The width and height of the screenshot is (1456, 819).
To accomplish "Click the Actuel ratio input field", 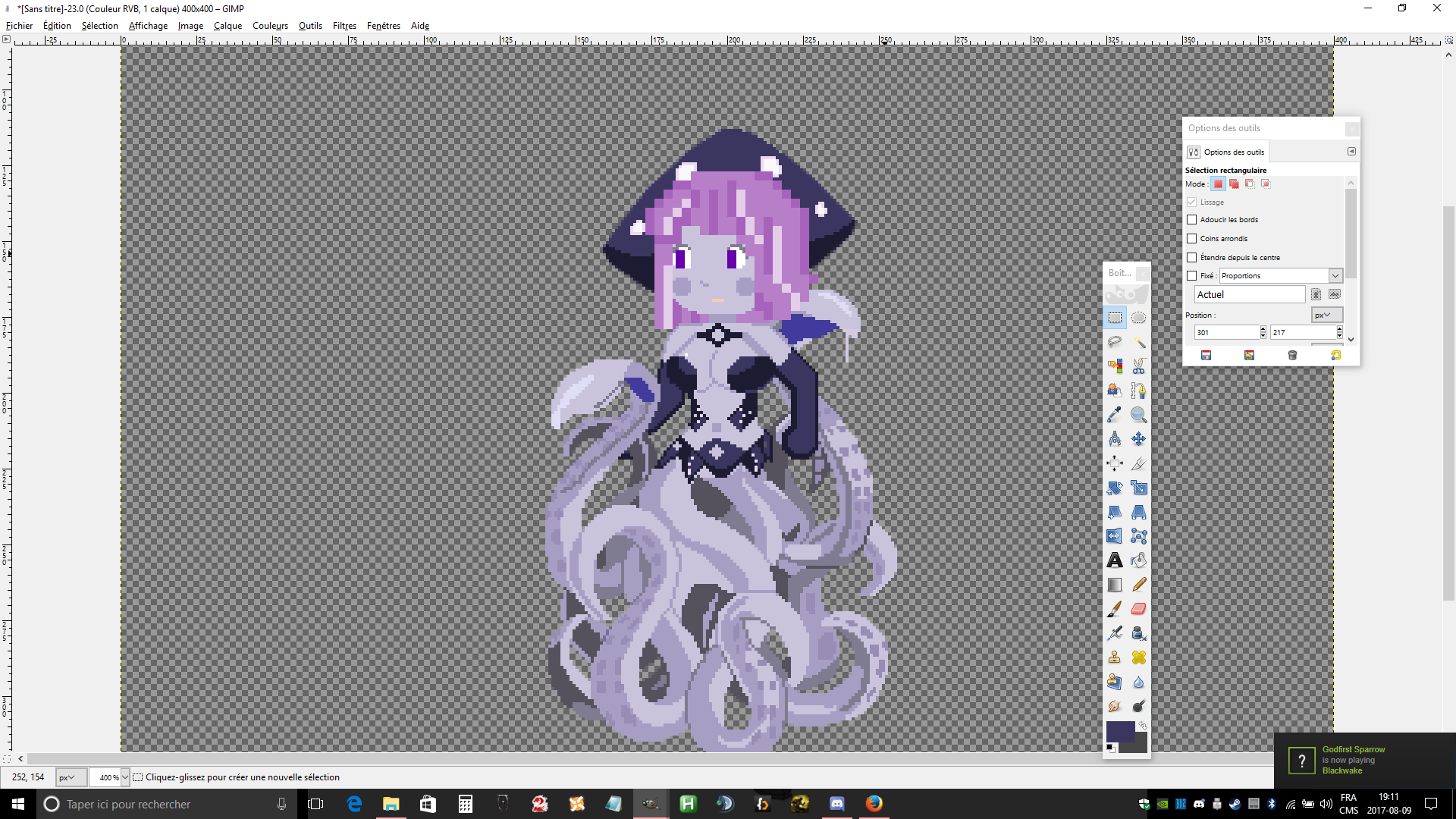I will 1249,295.
